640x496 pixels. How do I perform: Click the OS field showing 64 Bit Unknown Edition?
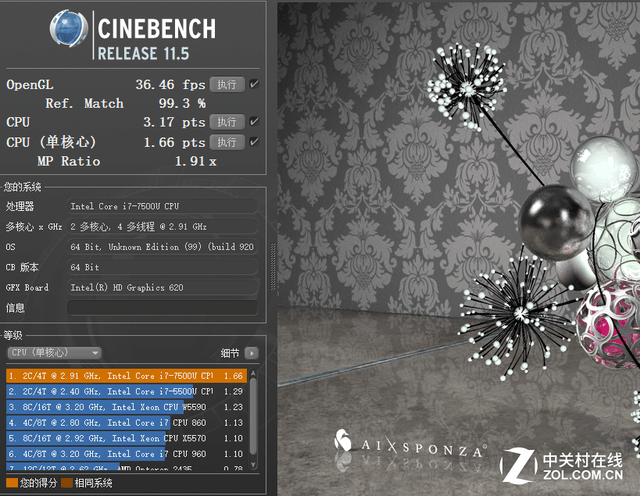[162, 247]
